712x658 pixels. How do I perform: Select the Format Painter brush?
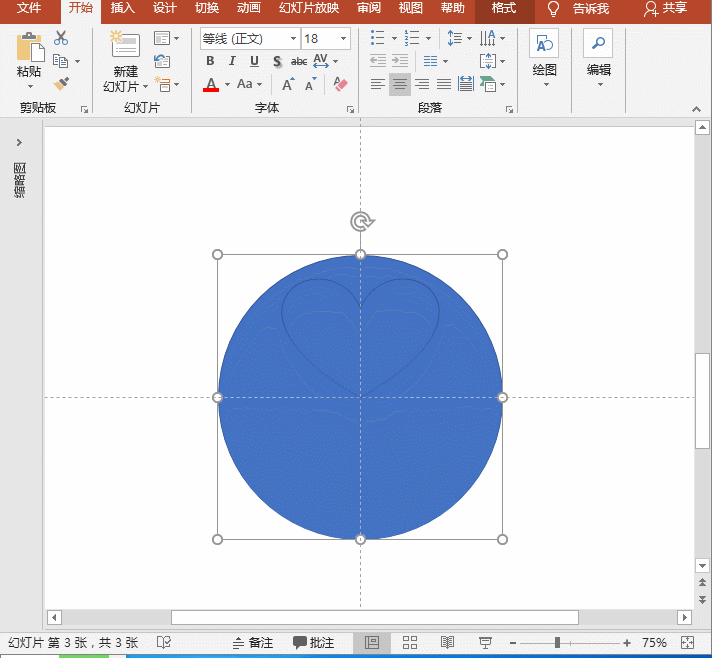click(x=61, y=83)
